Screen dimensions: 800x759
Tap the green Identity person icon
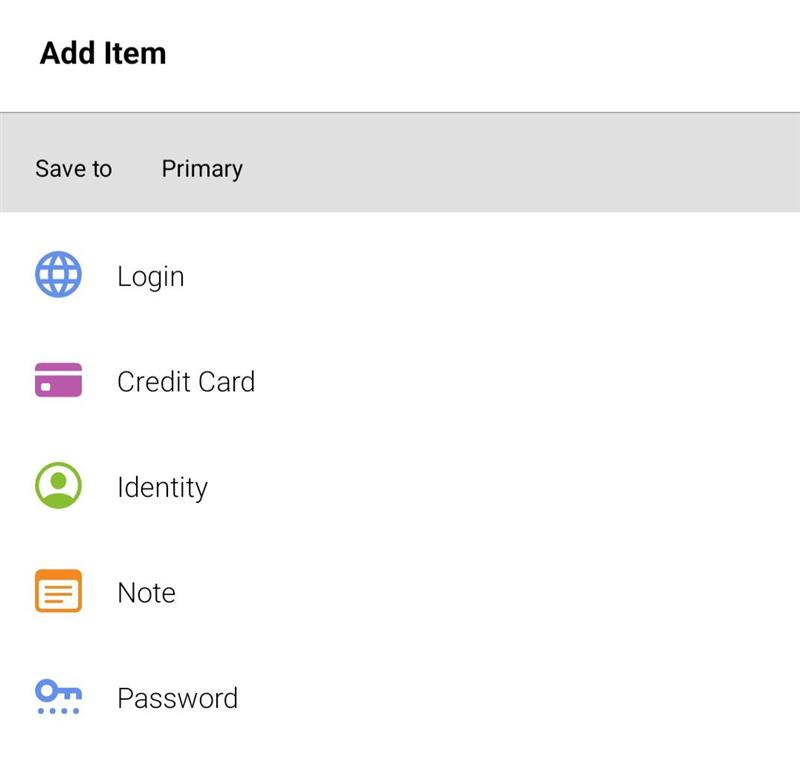(58, 486)
